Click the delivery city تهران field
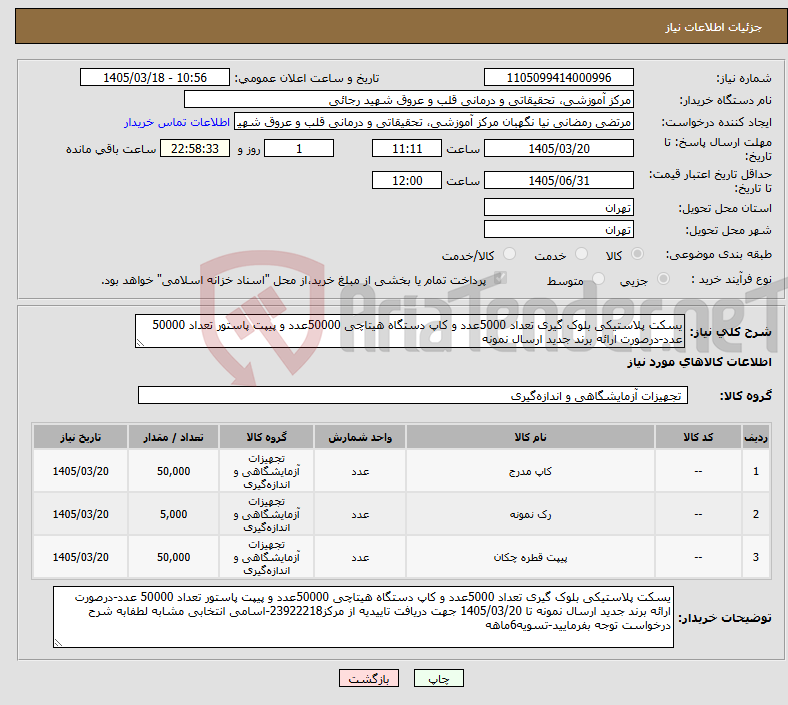788x705 pixels. 558,229
